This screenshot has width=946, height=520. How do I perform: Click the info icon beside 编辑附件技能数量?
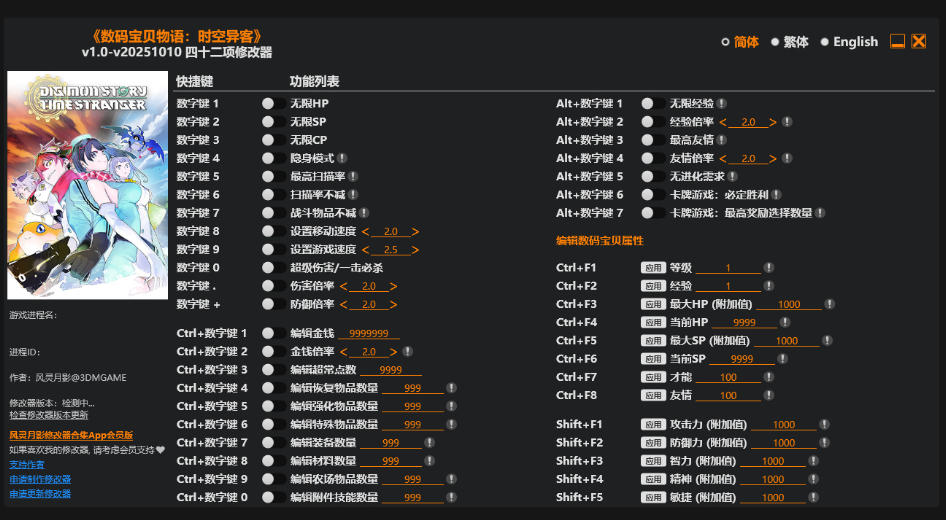tap(451, 497)
